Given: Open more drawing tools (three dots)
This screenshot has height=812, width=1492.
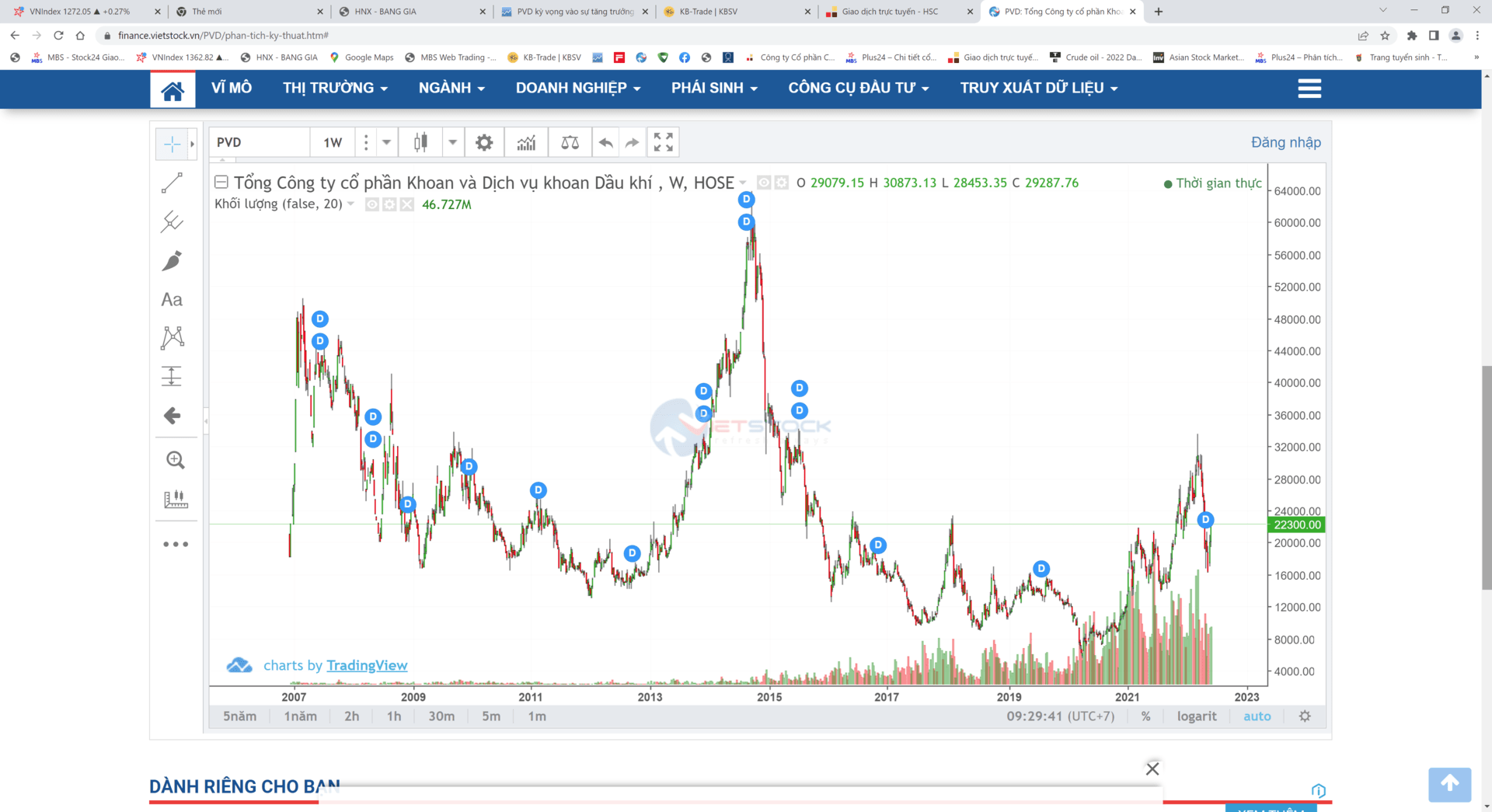Looking at the screenshot, I should click(176, 544).
